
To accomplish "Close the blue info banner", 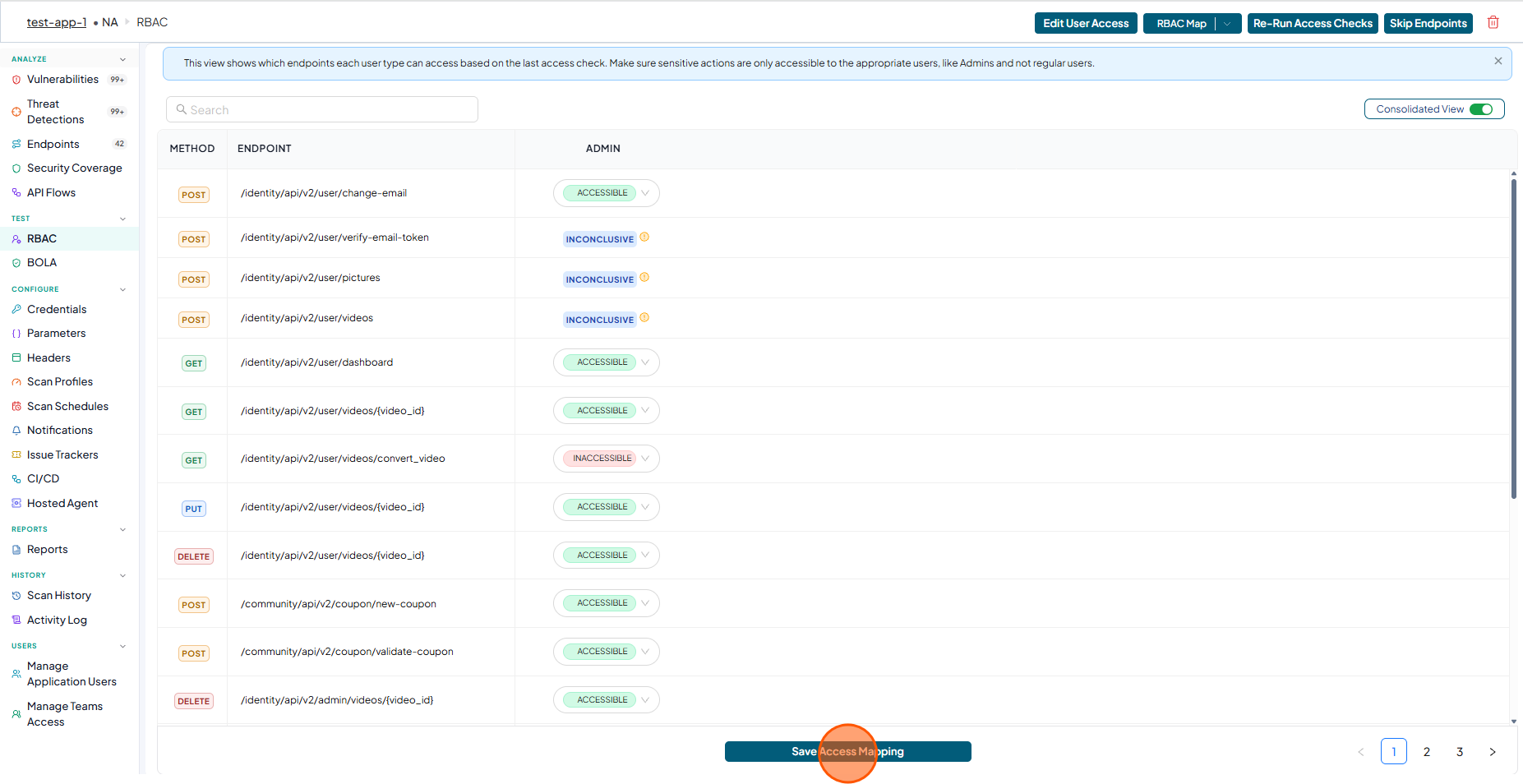I will [1498, 61].
